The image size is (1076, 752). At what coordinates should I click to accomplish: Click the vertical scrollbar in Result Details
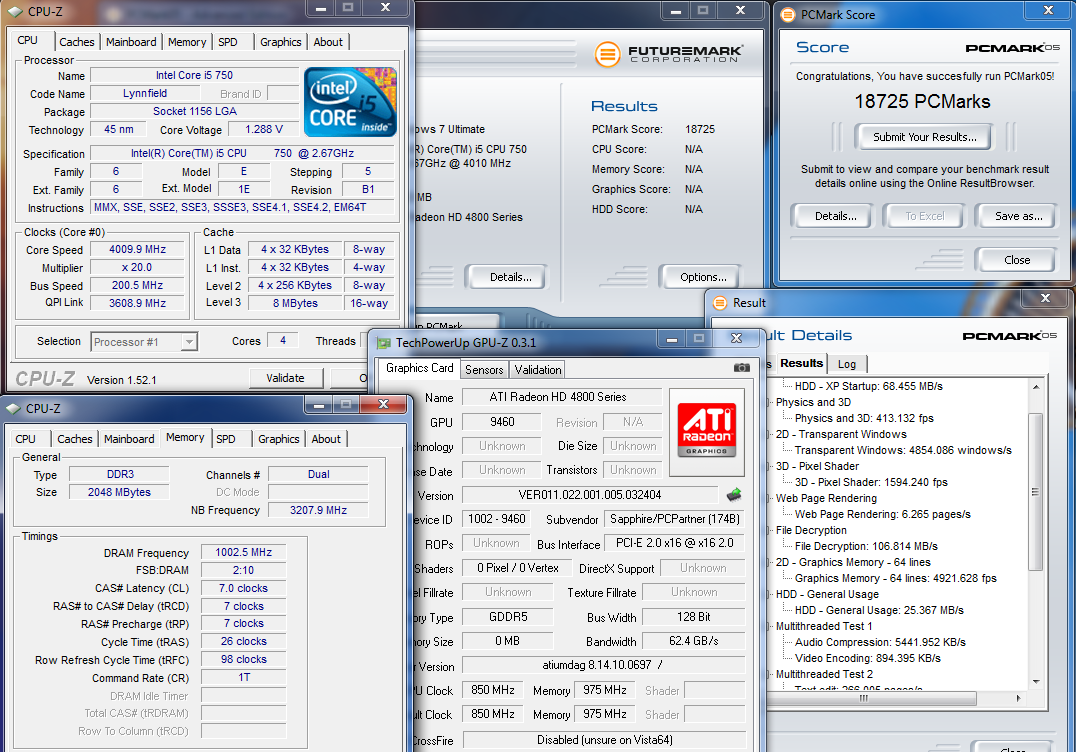tap(1036, 491)
